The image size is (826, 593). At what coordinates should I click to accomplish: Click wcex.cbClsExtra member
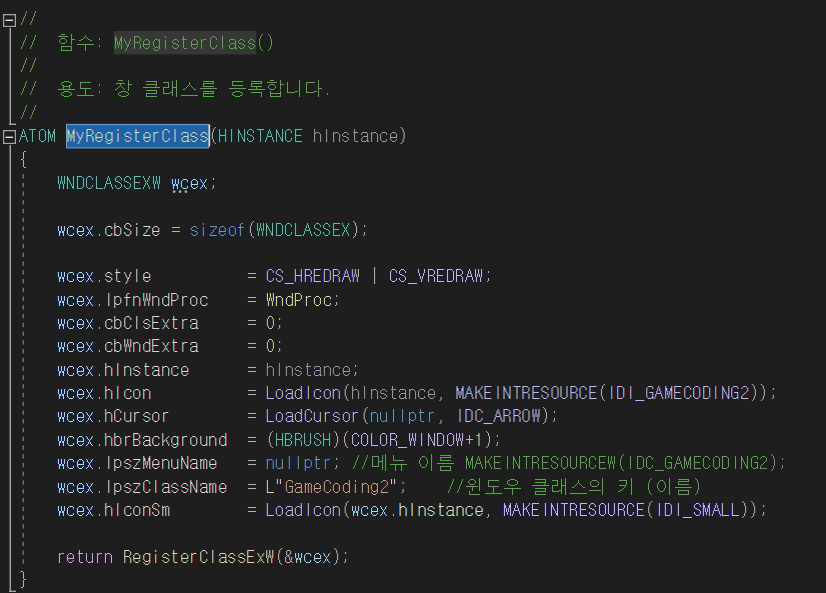click(128, 323)
